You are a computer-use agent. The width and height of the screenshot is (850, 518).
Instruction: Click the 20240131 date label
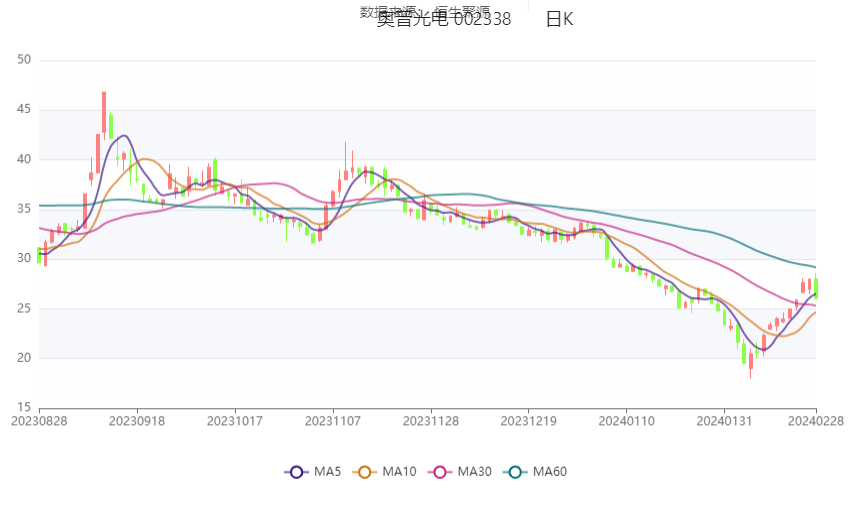(724, 421)
